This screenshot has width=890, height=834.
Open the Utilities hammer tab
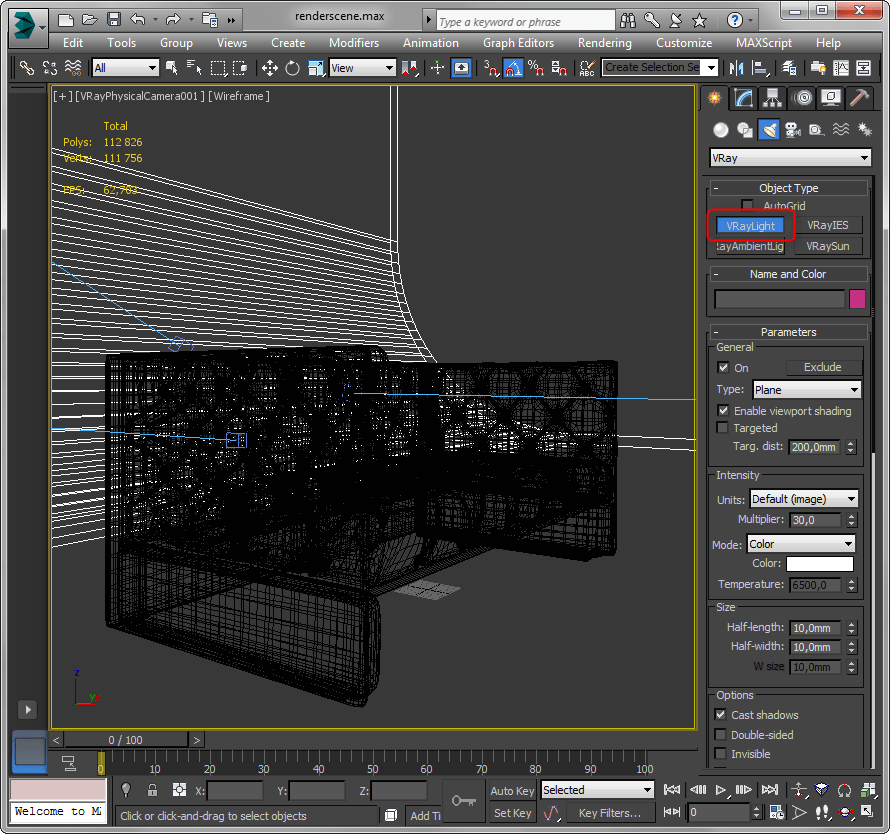pos(858,98)
